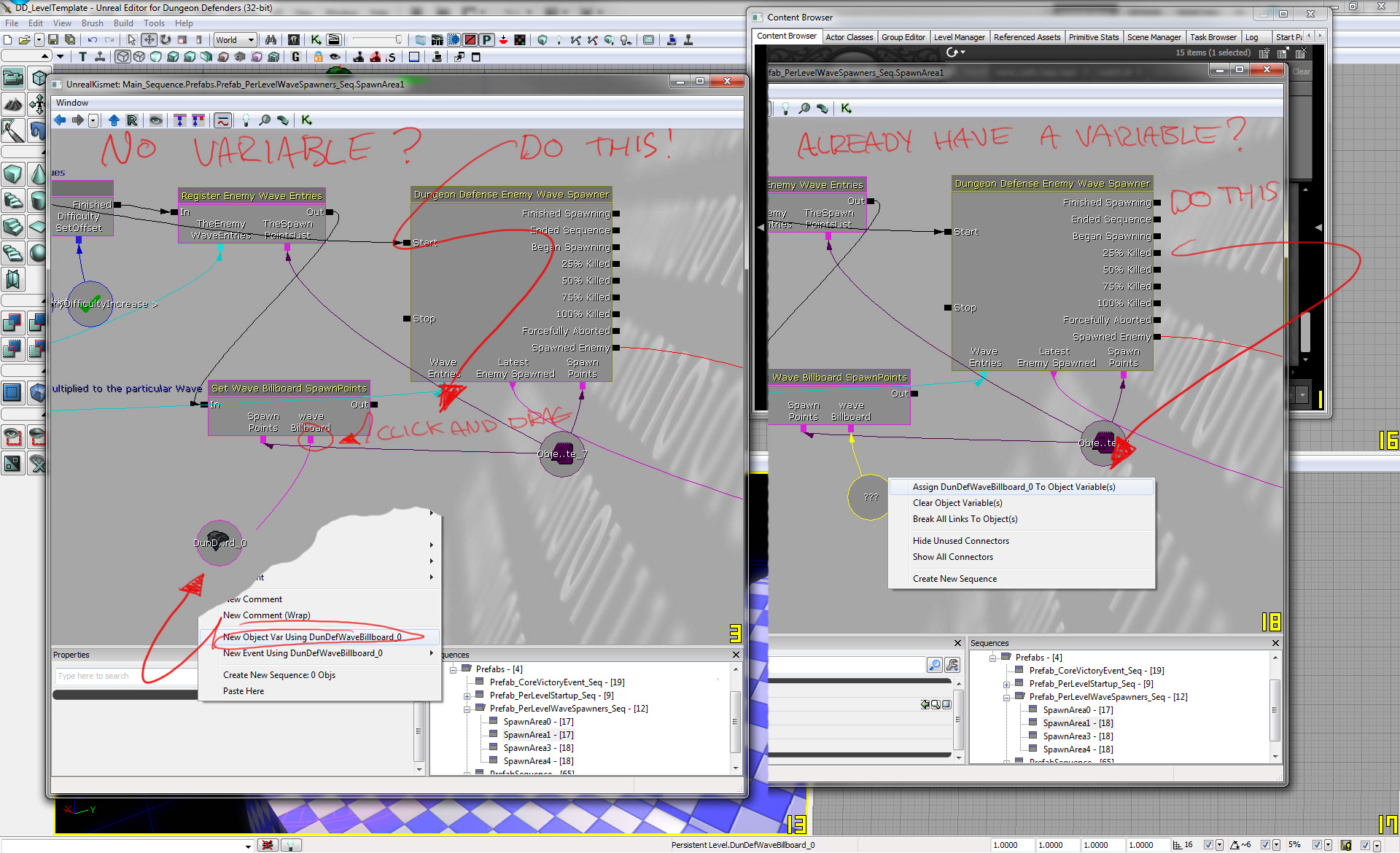Open the grid size dropdown arrow
Screen dimensions: 1400x853
click(x=1219, y=845)
